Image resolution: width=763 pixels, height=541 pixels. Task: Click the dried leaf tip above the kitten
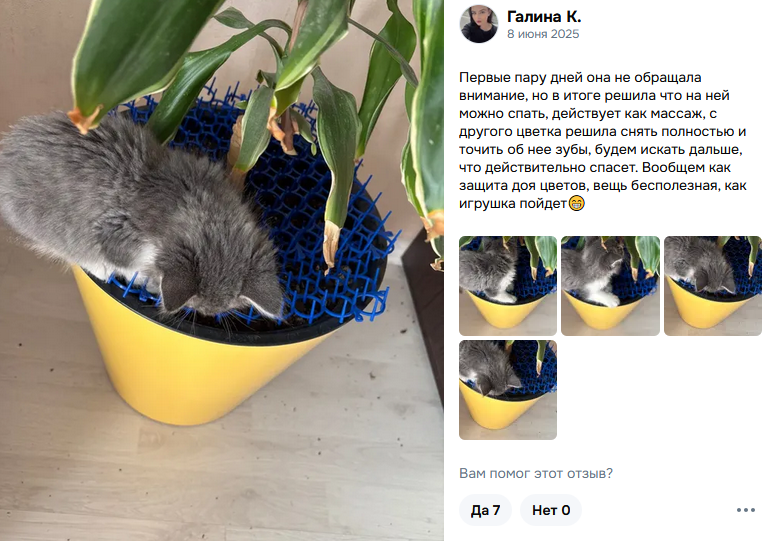click(82, 119)
